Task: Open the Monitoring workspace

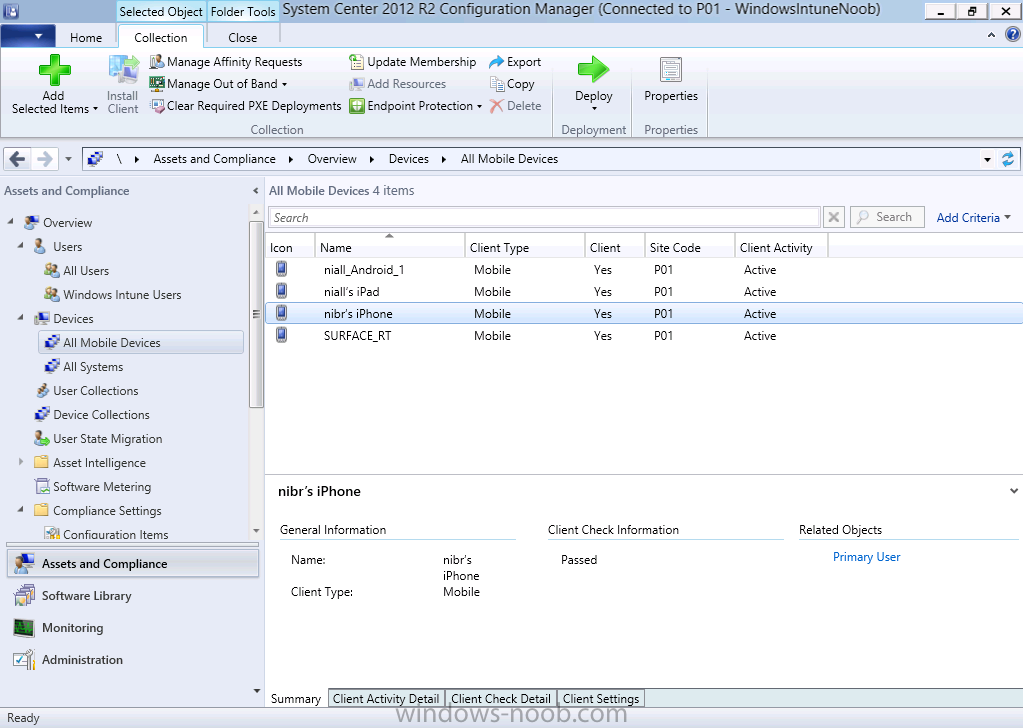Action: [x=132, y=628]
